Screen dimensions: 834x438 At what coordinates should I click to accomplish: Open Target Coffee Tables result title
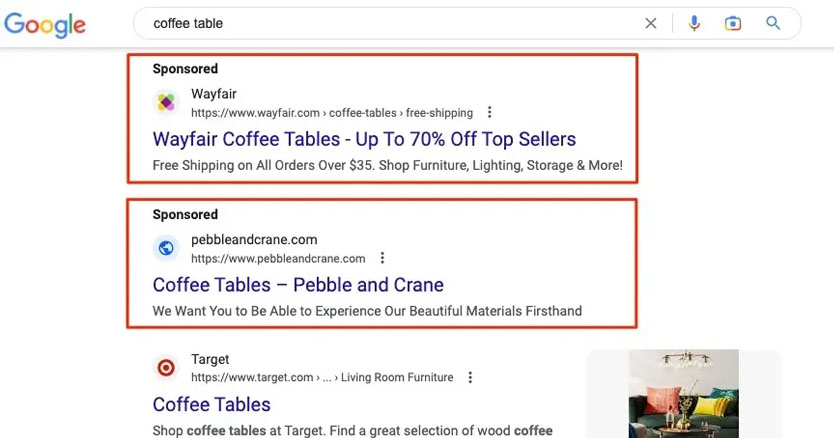pos(212,405)
